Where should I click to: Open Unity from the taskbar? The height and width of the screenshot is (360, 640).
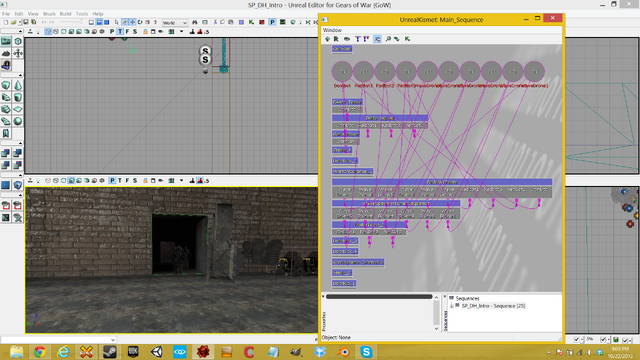pos(156,352)
